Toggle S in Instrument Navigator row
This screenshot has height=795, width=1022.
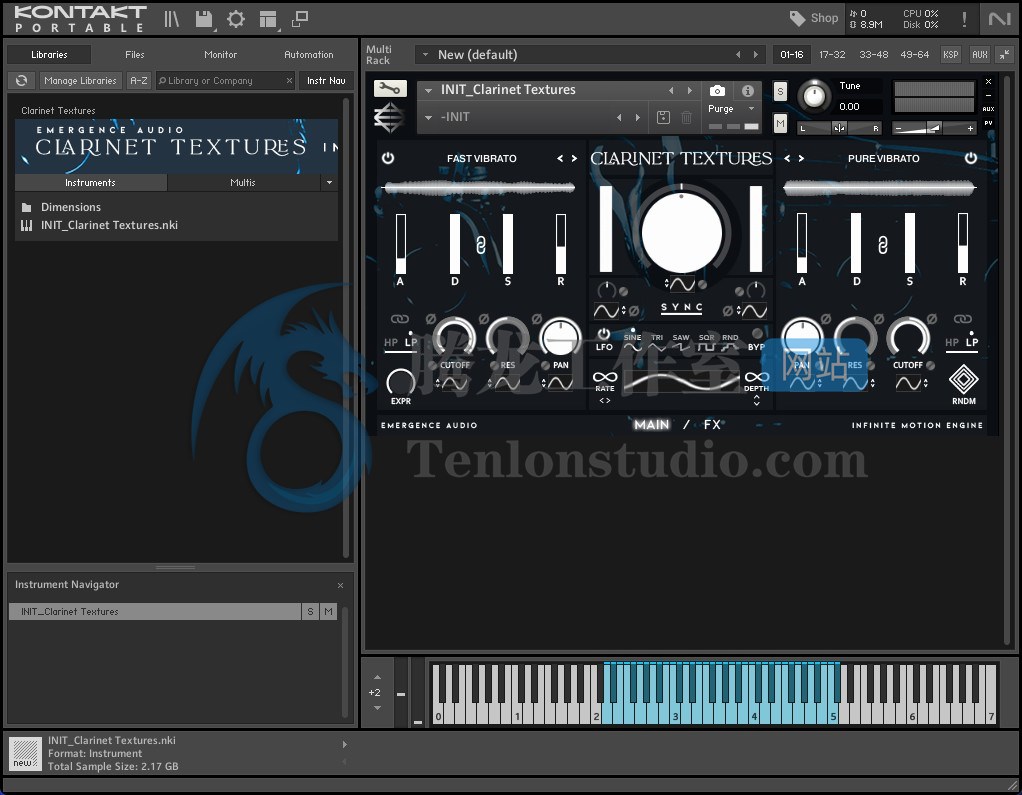coord(310,611)
